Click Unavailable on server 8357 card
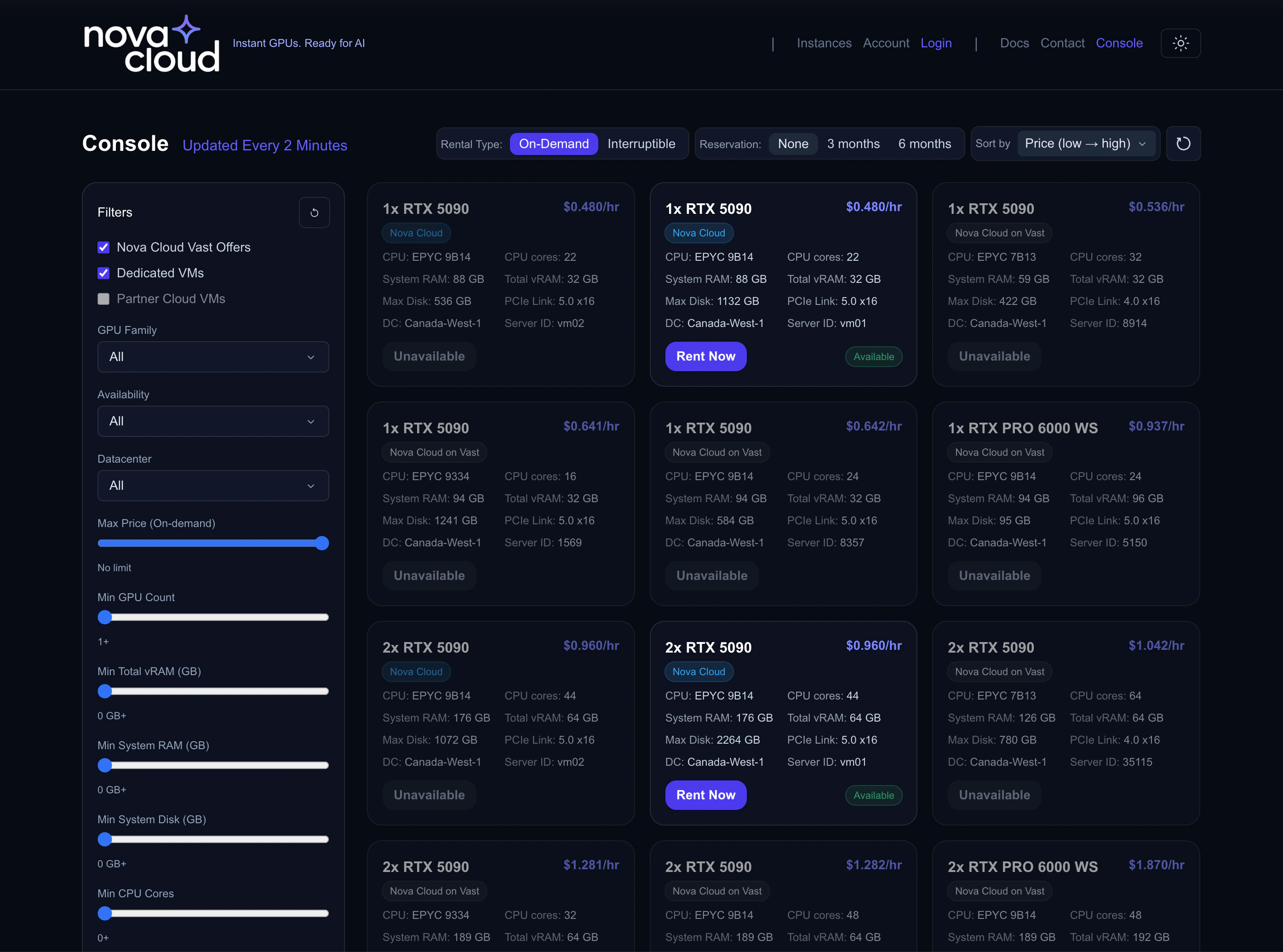 point(711,576)
